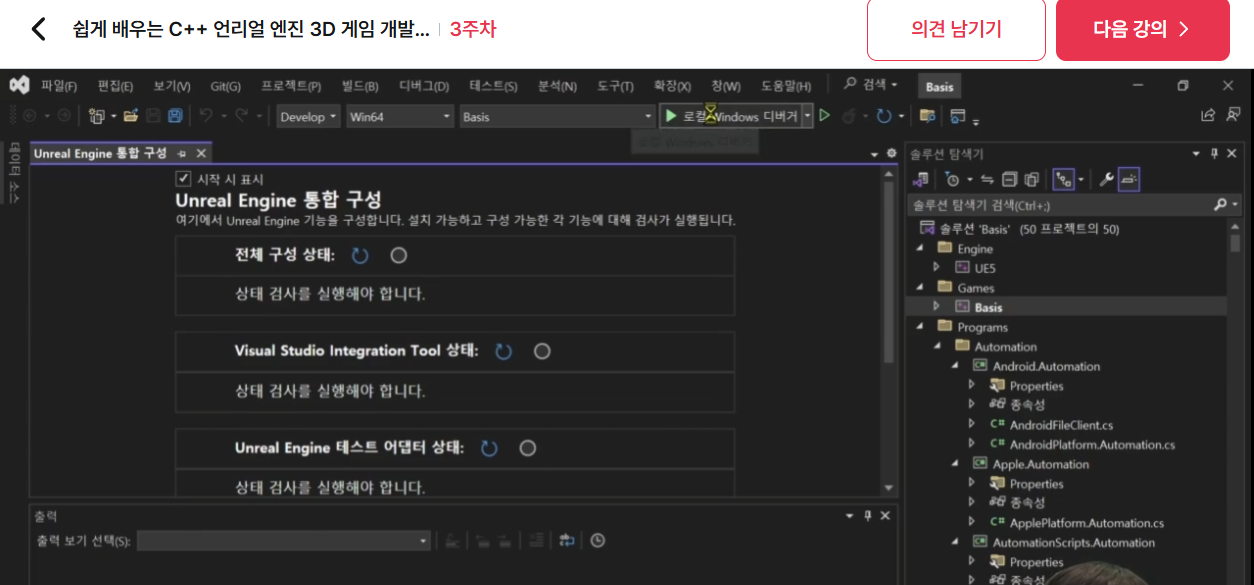The height and width of the screenshot is (585, 1254).
Task: Collapse the Android.Automation project
Action: (x=954, y=366)
